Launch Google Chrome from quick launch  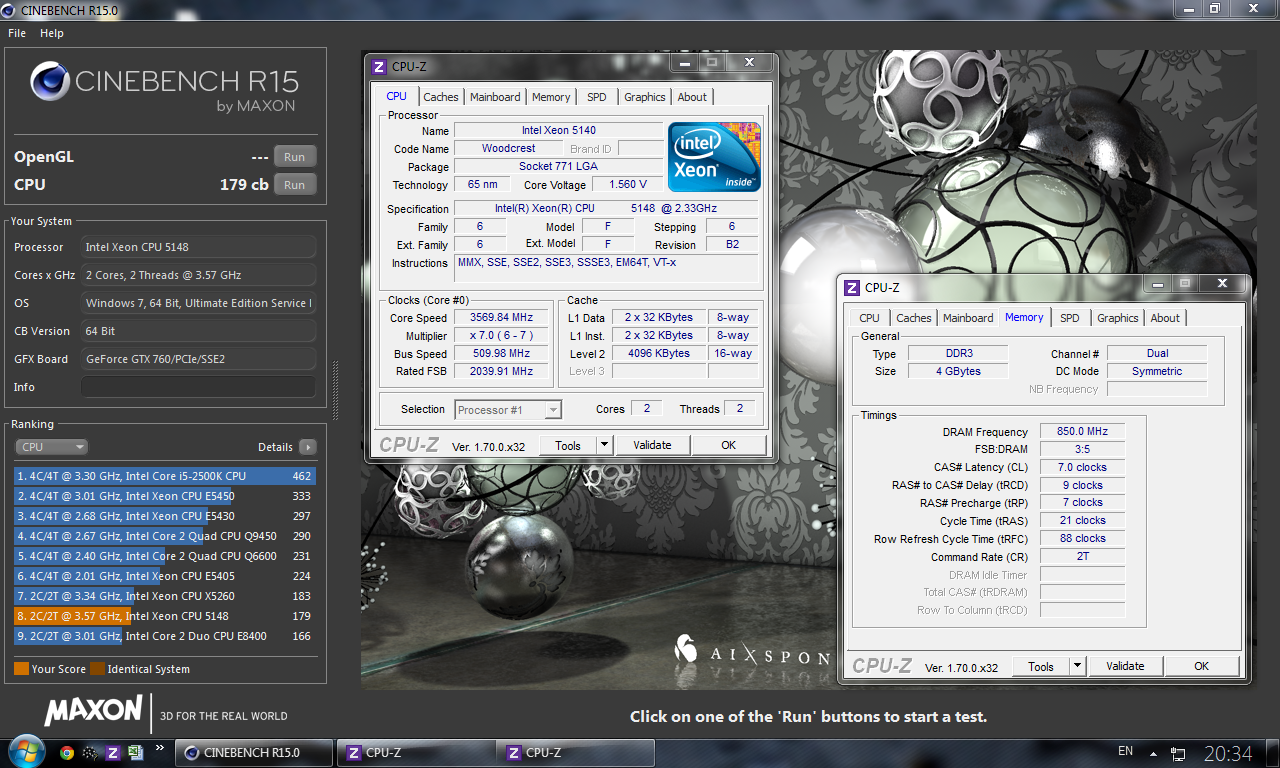[67, 753]
